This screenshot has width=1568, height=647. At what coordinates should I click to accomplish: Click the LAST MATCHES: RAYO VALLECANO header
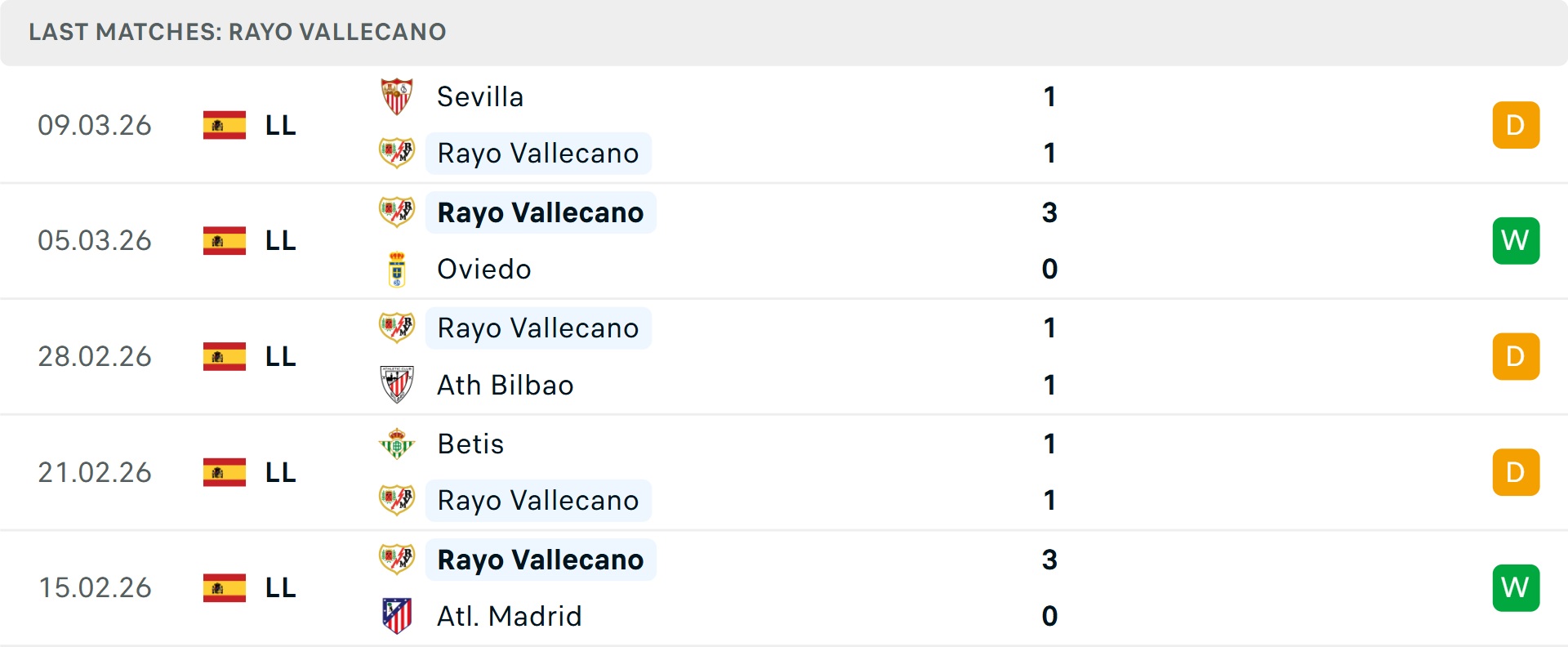pos(237,32)
